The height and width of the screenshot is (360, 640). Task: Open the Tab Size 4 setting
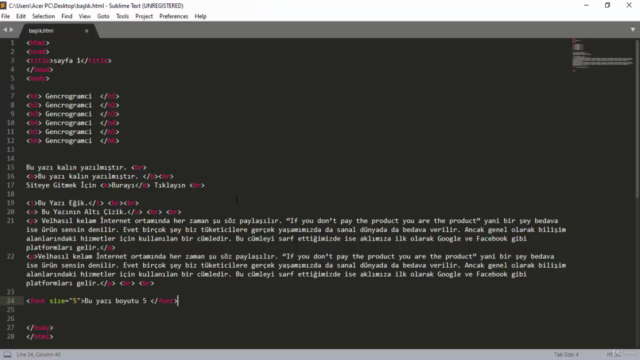point(566,354)
